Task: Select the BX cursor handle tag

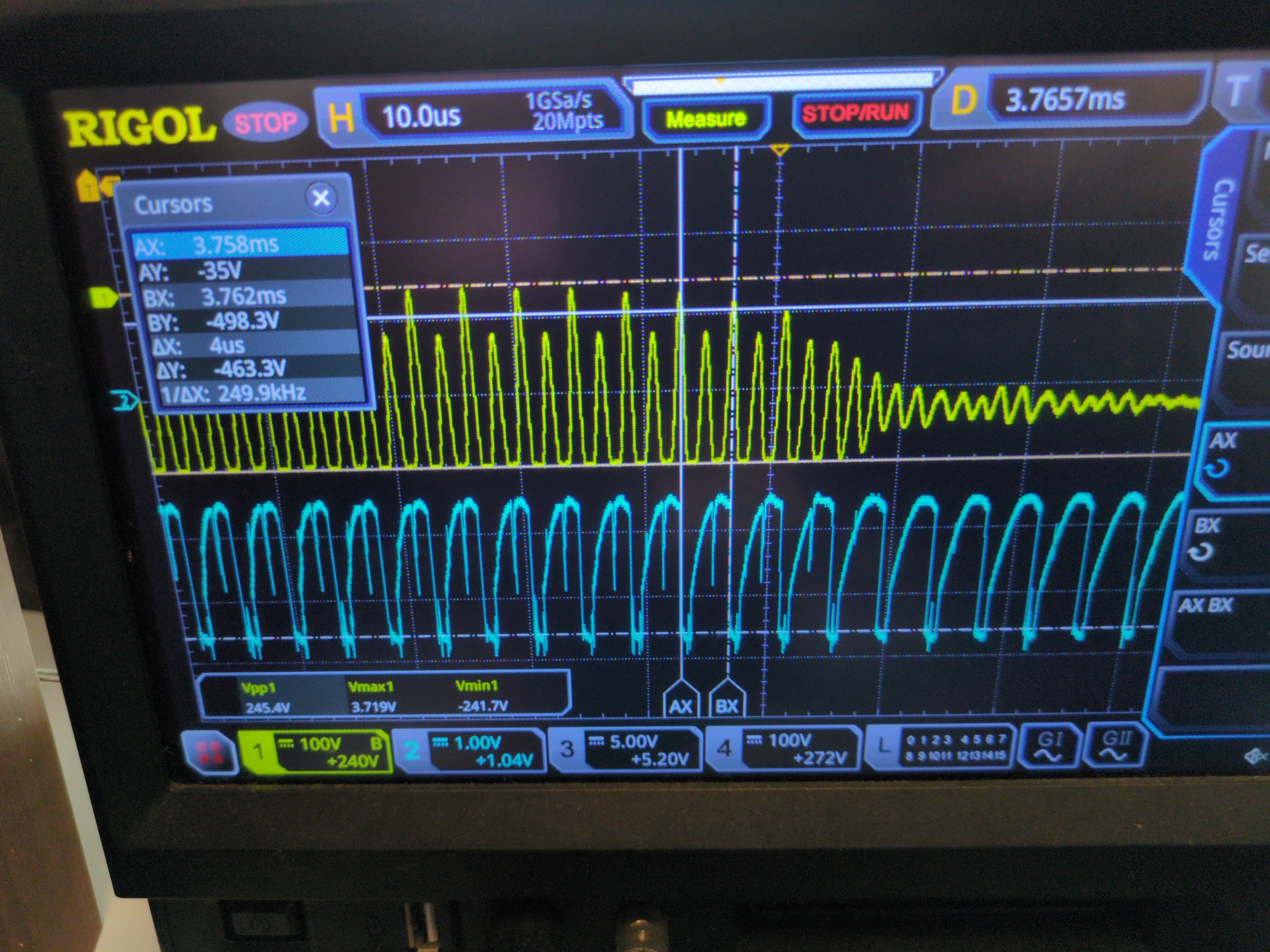Action: point(727,702)
